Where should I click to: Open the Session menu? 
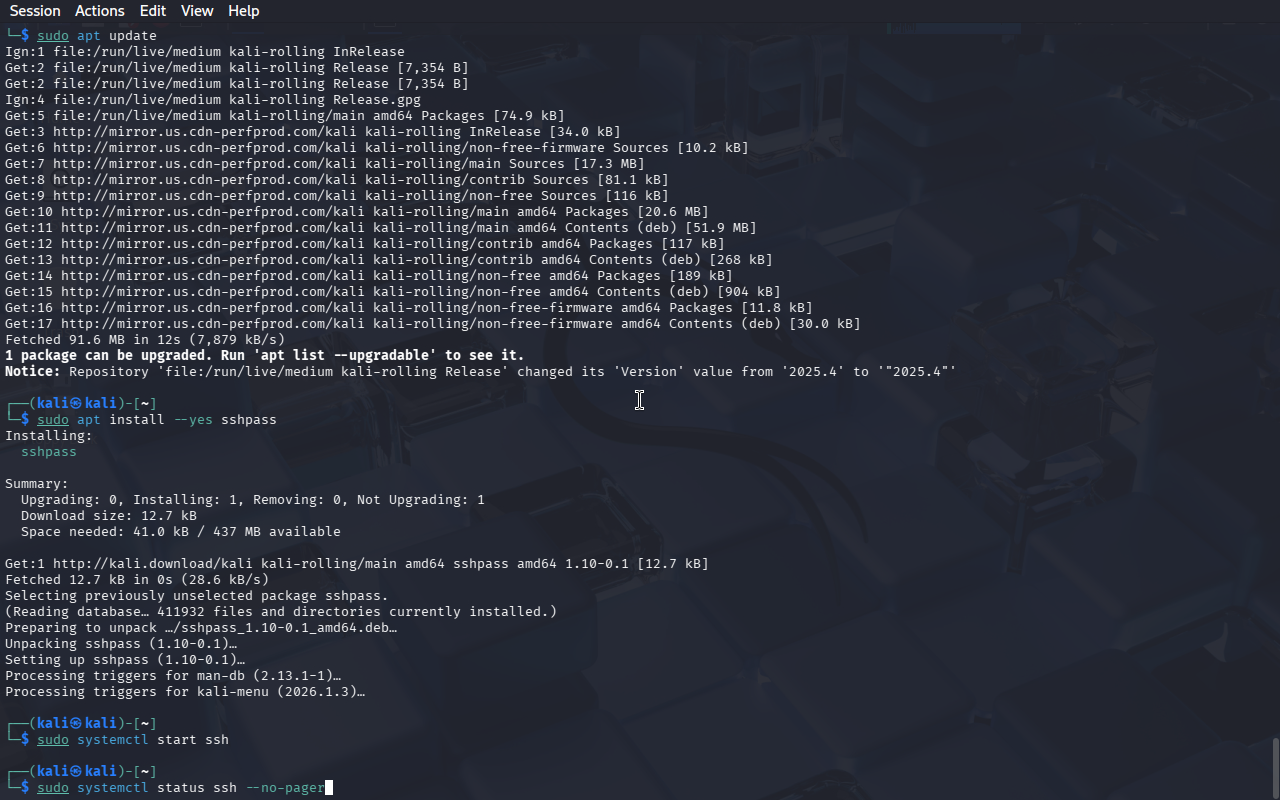[x=35, y=11]
